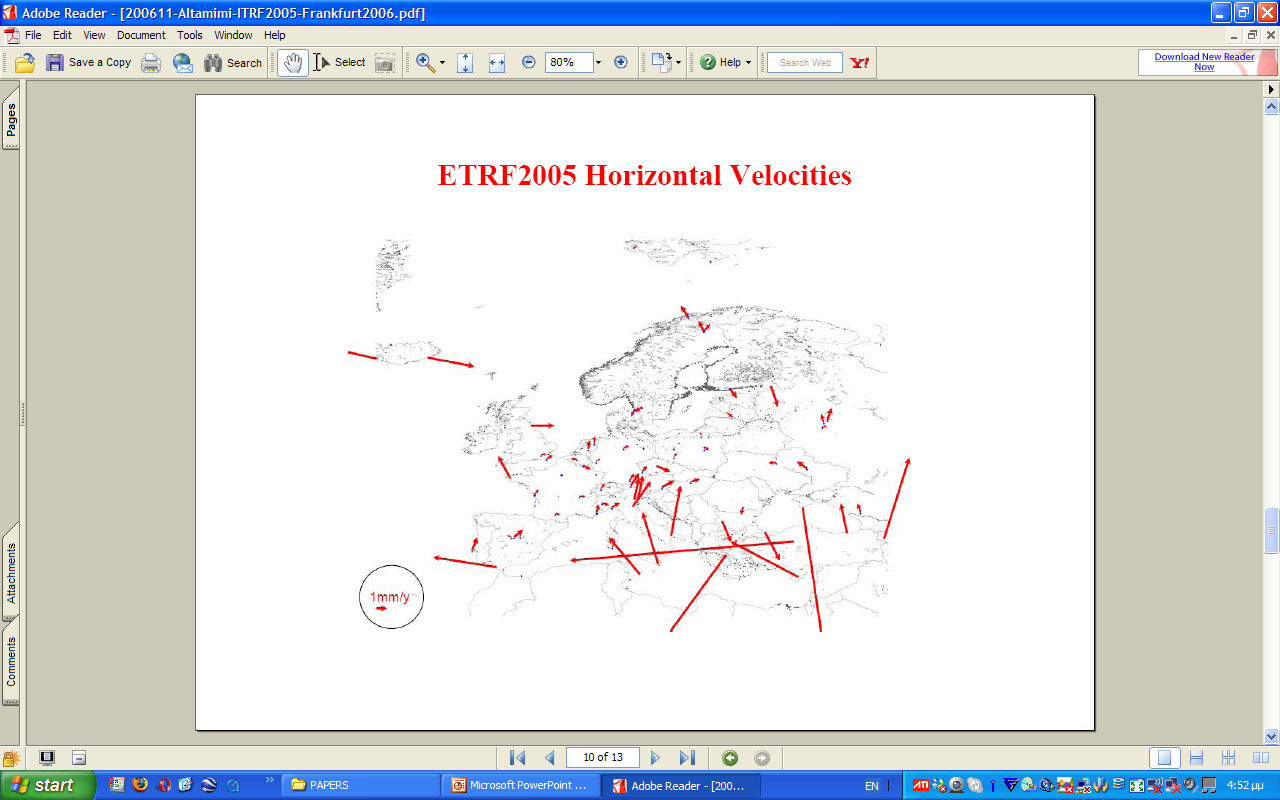The width and height of the screenshot is (1280, 800).
Task: Open the Window menu
Action: point(233,35)
